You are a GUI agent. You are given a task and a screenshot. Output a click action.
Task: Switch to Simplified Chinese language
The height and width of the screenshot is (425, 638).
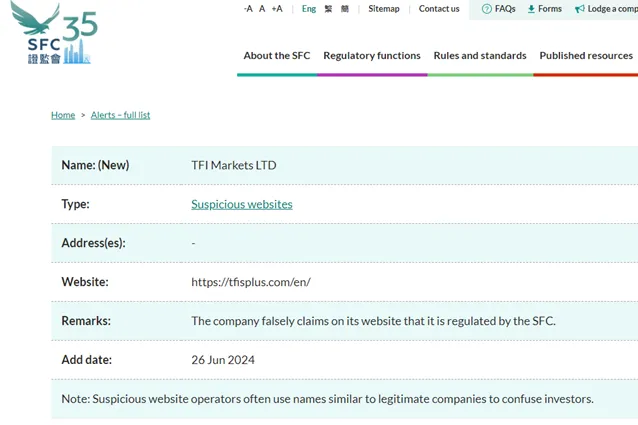pyautogui.click(x=345, y=9)
